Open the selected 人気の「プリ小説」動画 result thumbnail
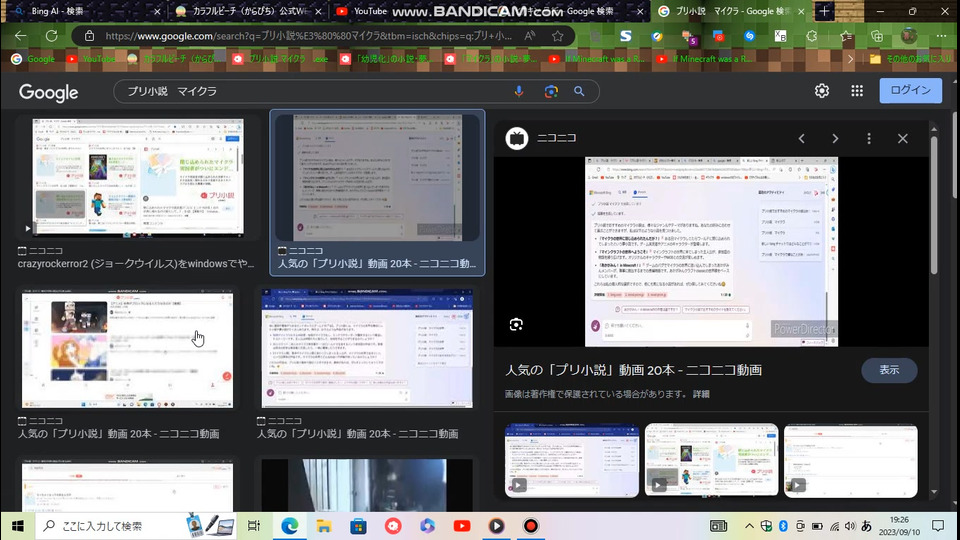 (x=377, y=178)
